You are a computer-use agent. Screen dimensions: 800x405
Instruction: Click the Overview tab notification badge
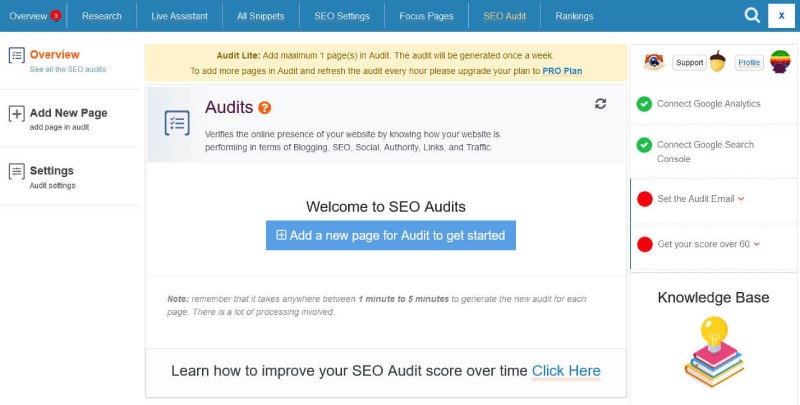56,15
